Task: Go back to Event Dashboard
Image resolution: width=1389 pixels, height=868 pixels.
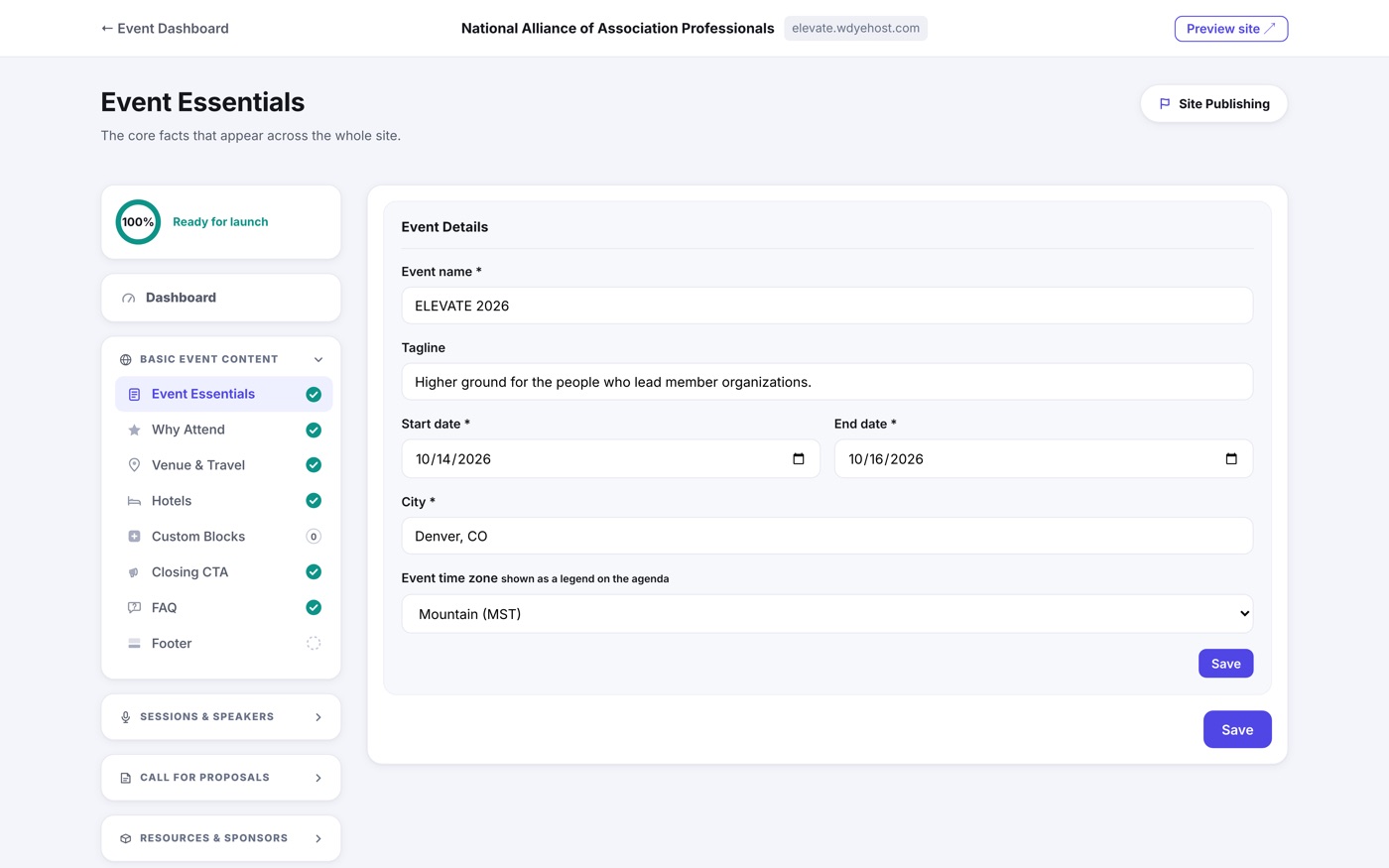Action: (x=165, y=28)
